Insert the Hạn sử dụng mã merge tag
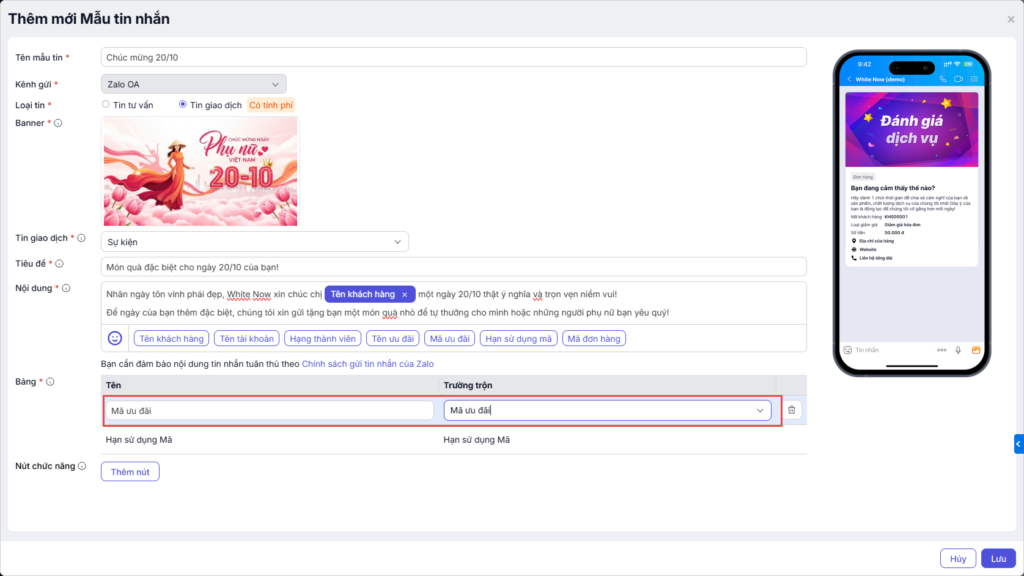The height and width of the screenshot is (576, 1024). click(519, 338)
